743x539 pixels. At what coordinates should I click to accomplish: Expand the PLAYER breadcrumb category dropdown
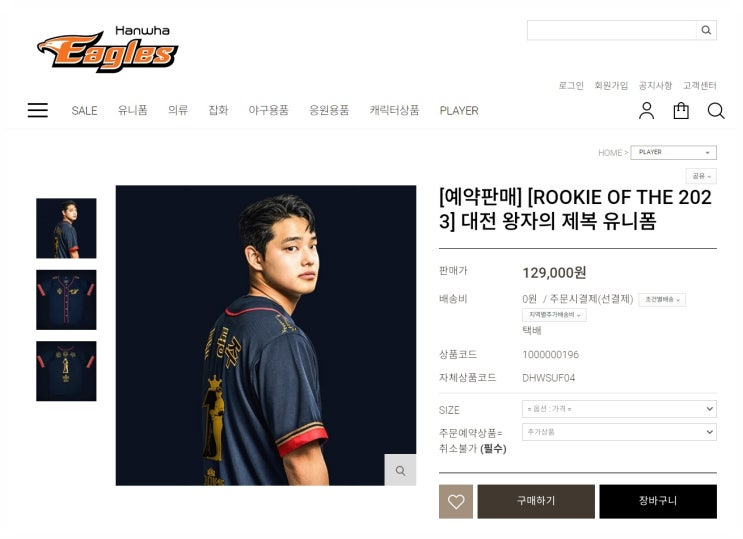(x=673, y=152)
